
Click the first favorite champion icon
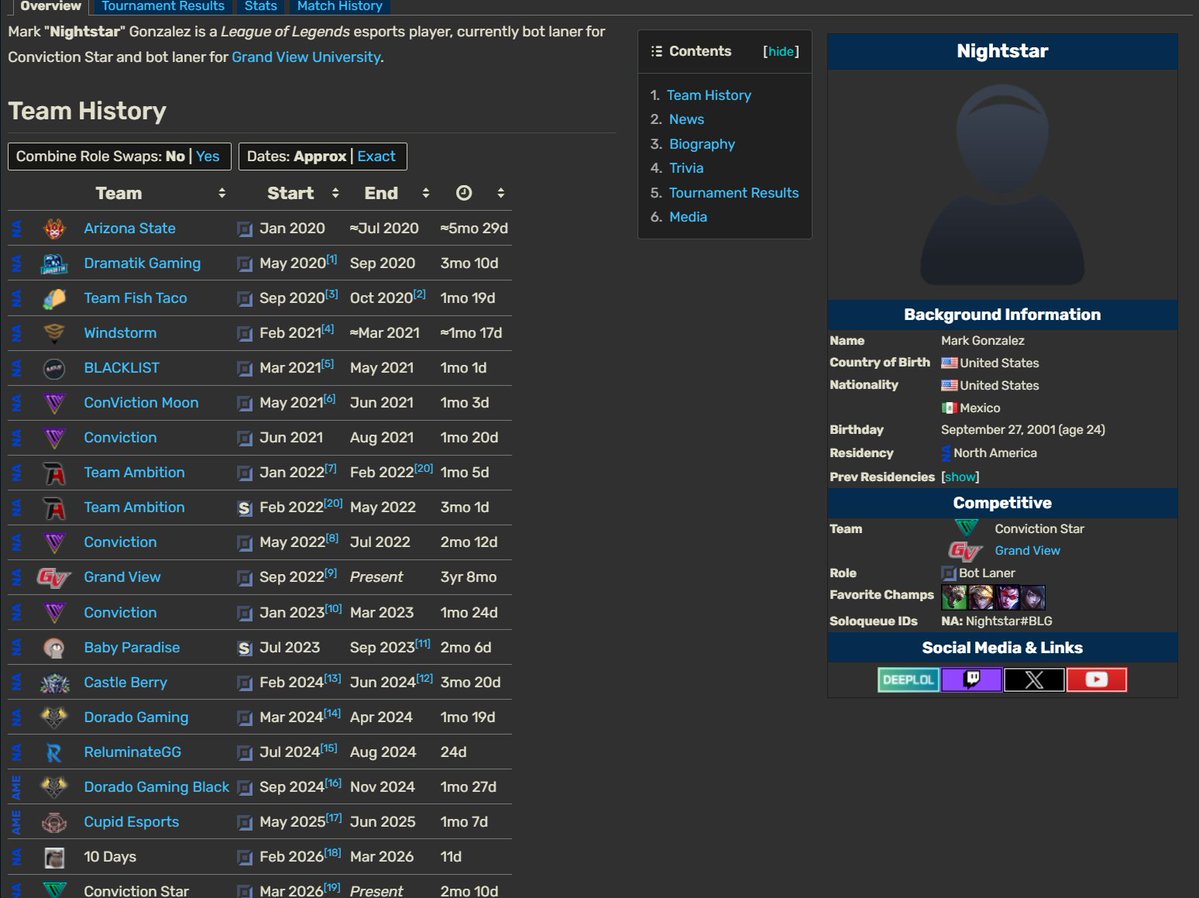pyautogui.click(x=954, y=596)
